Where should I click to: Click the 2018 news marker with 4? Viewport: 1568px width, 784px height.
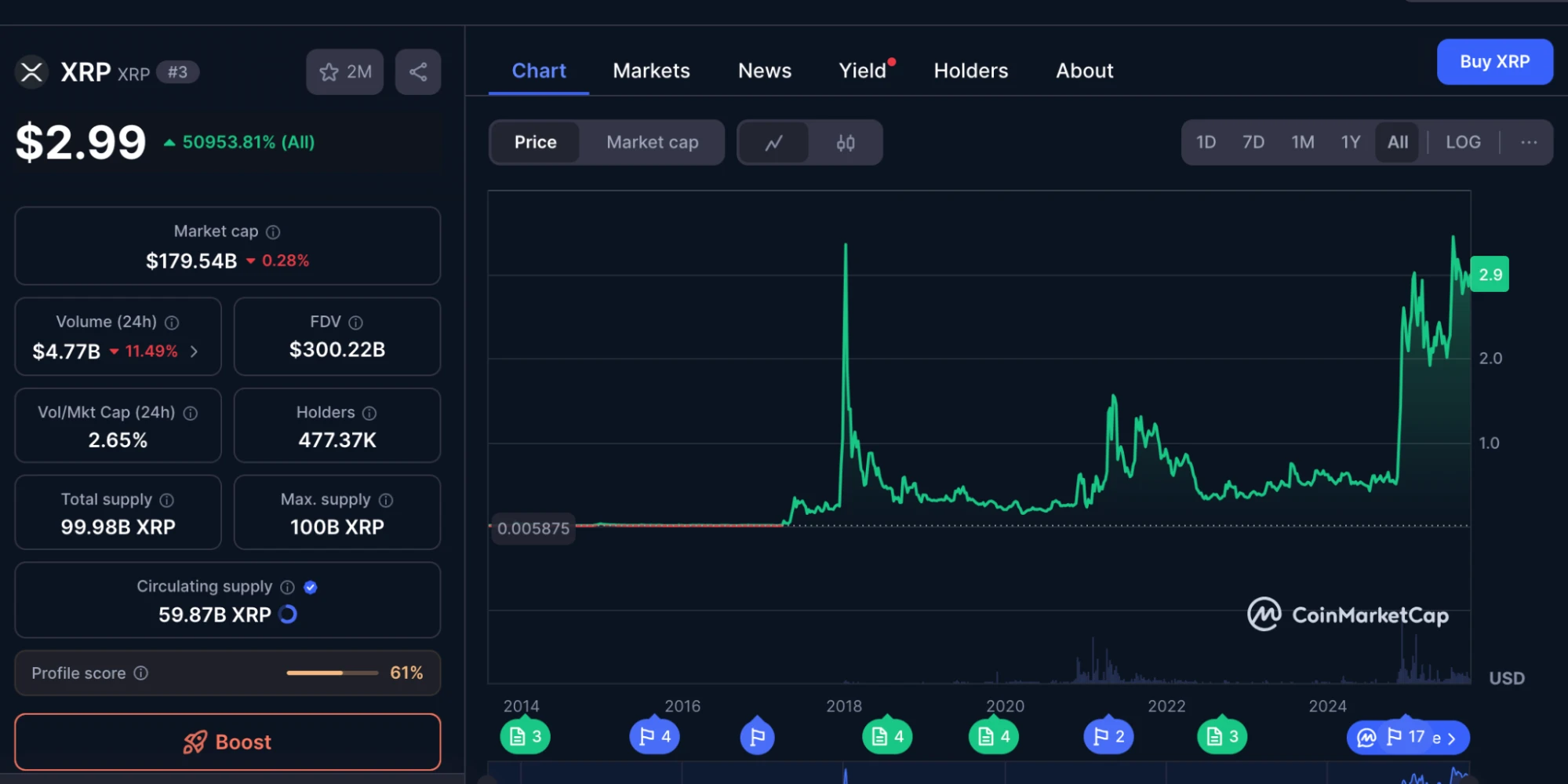[887, 737]
